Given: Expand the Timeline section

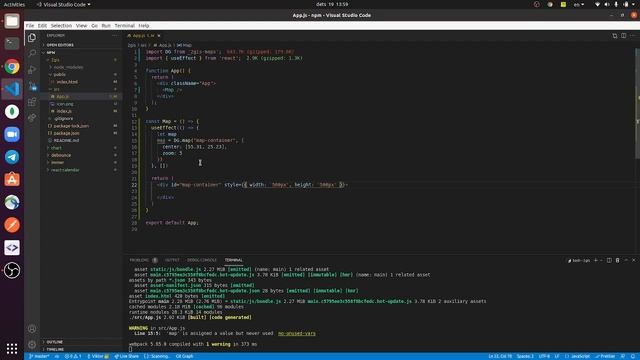Looking at the screenshot, I should [55, 349].
